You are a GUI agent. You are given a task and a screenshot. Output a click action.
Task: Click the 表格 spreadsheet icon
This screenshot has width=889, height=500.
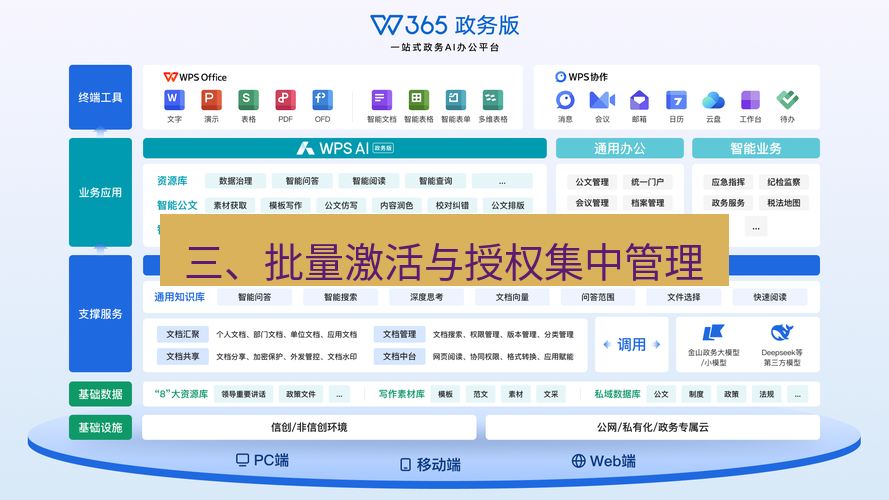click(x=248, y=100)
